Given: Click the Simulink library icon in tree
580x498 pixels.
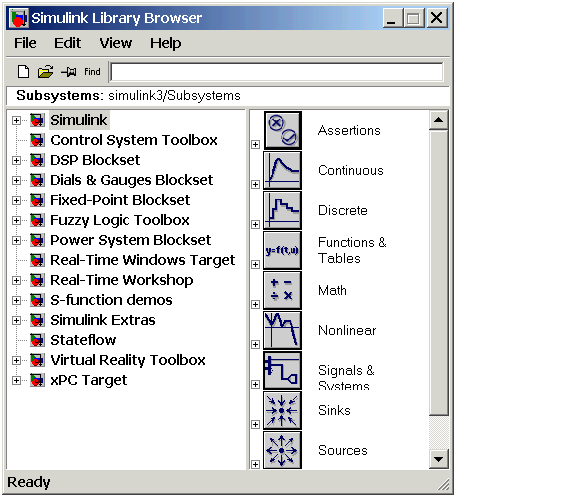Looking at the screenshot, I should click(x=38, y=120).
